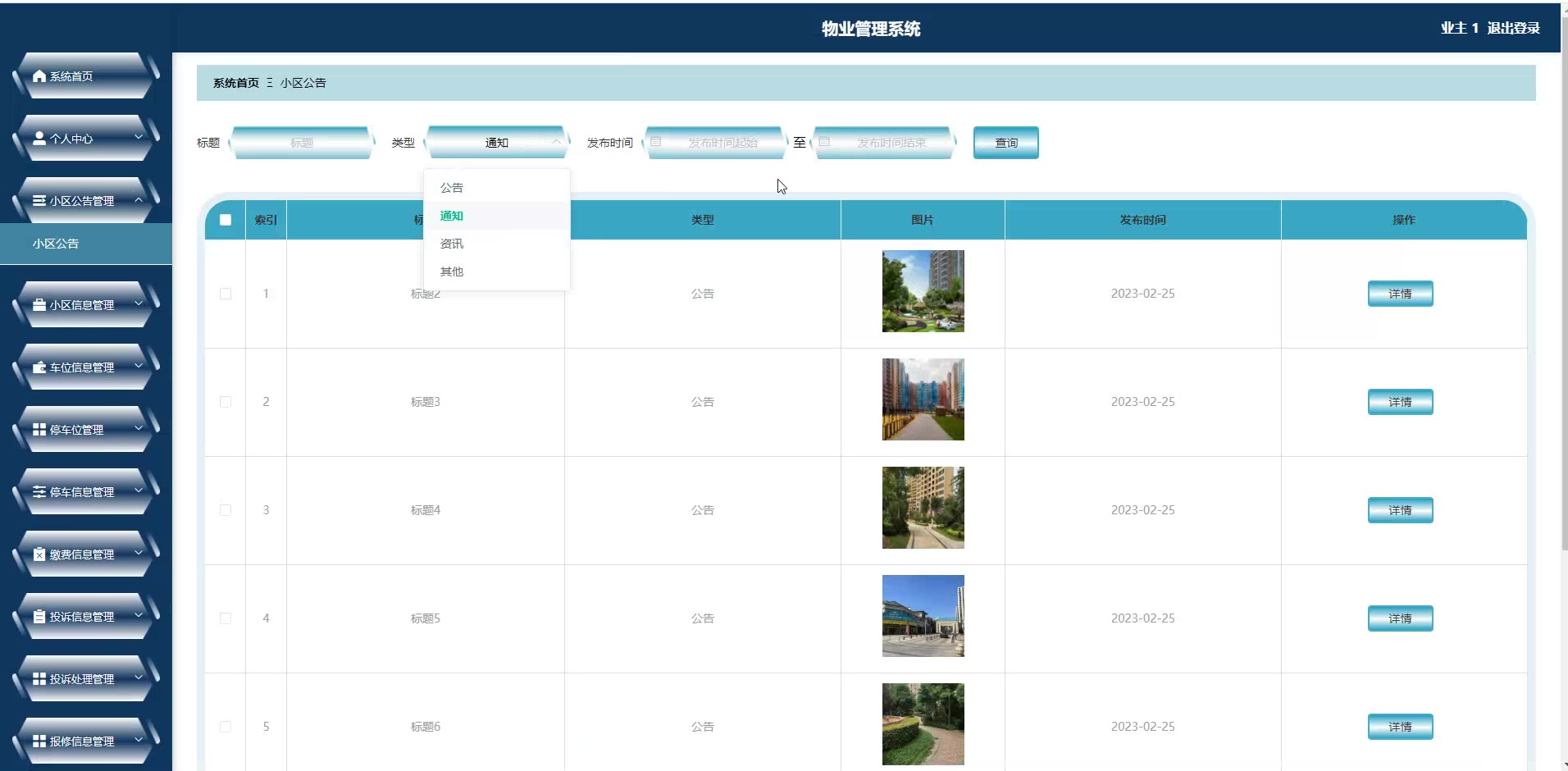Collapse the 类型 dropdown showing 通知
Screen dimensions: 1568x771
556,142
